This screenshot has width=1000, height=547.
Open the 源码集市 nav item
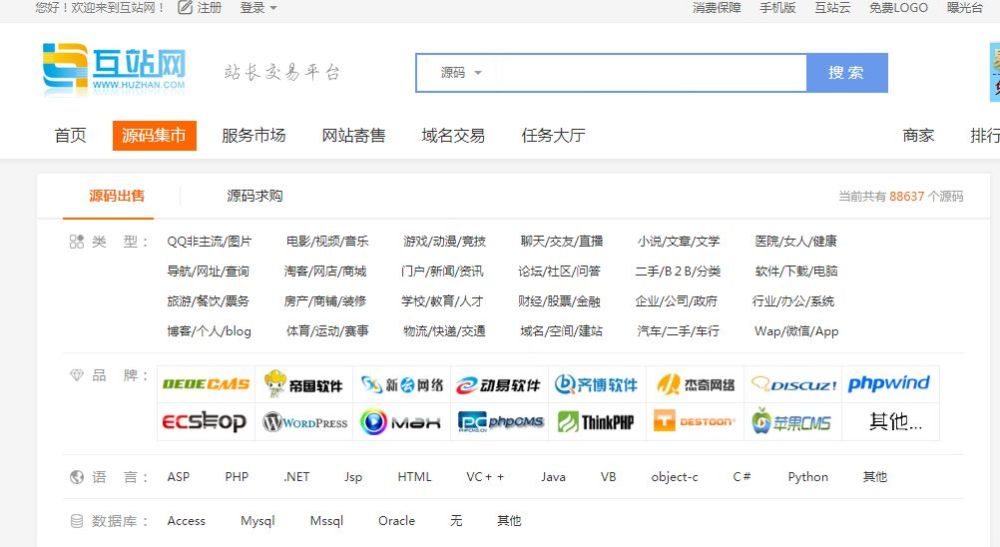click(154, 135)
